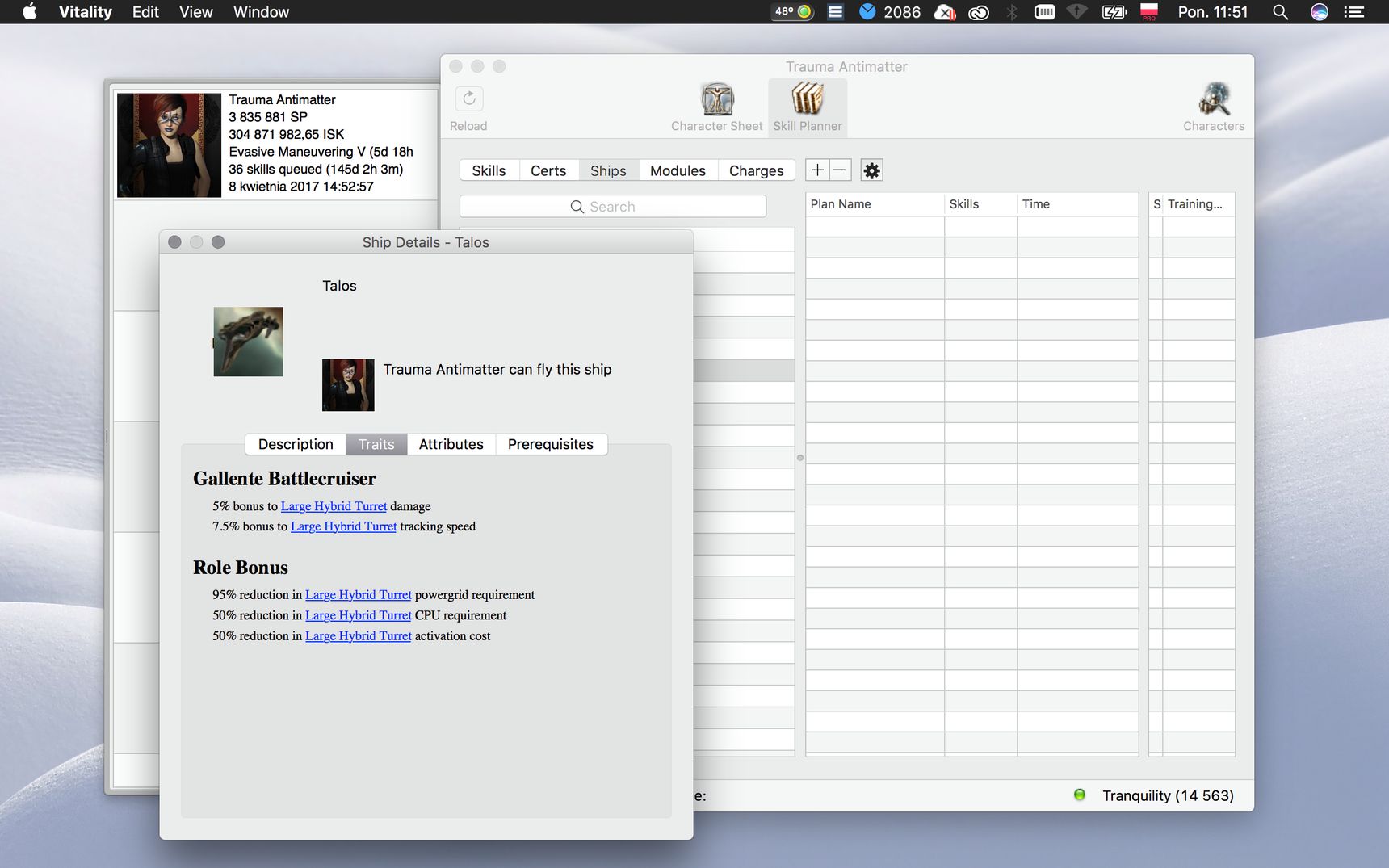Screen dimensions: 1389x868
Task: Click the Bluetooth menu bar icon
Action: [x=1011, y=12]
